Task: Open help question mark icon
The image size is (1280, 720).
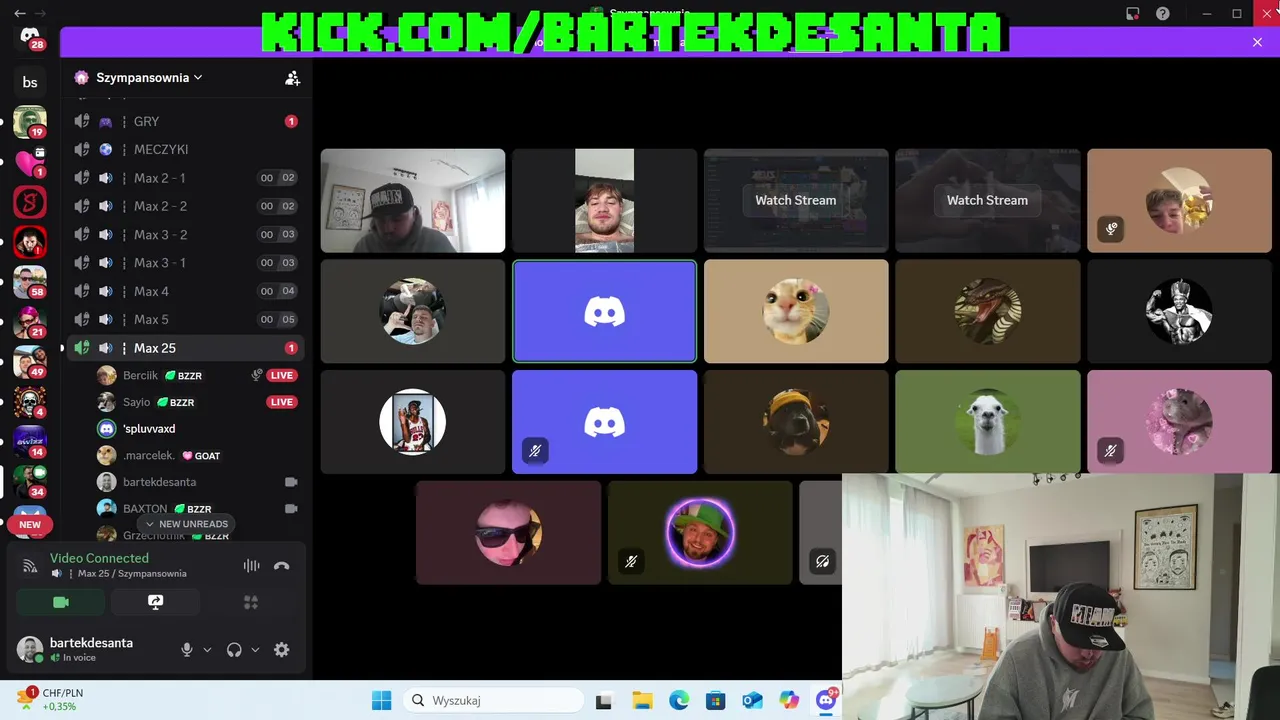Action: click(1163, 14)
